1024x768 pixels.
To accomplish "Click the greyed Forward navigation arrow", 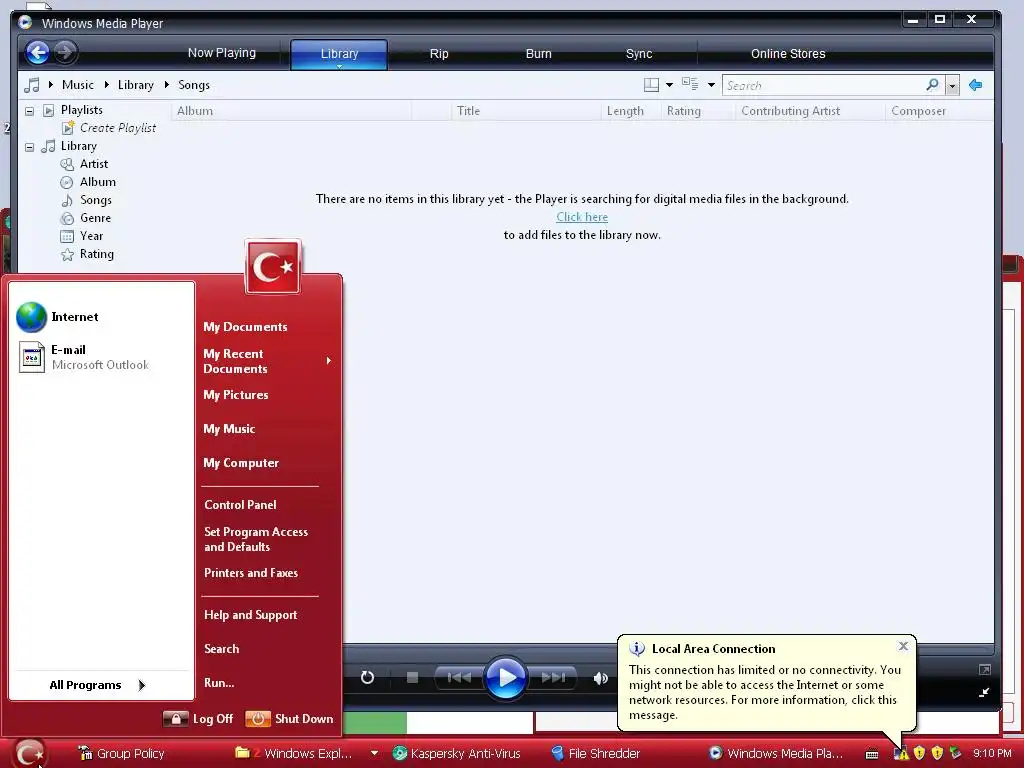I will 65,52.
